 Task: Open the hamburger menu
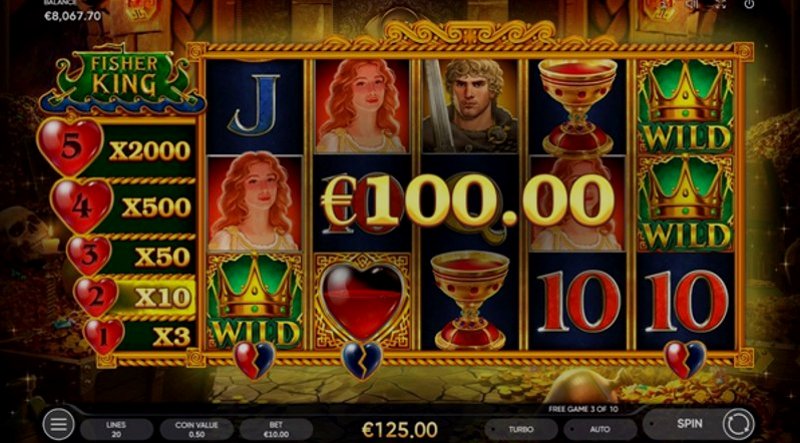[58, 424]
